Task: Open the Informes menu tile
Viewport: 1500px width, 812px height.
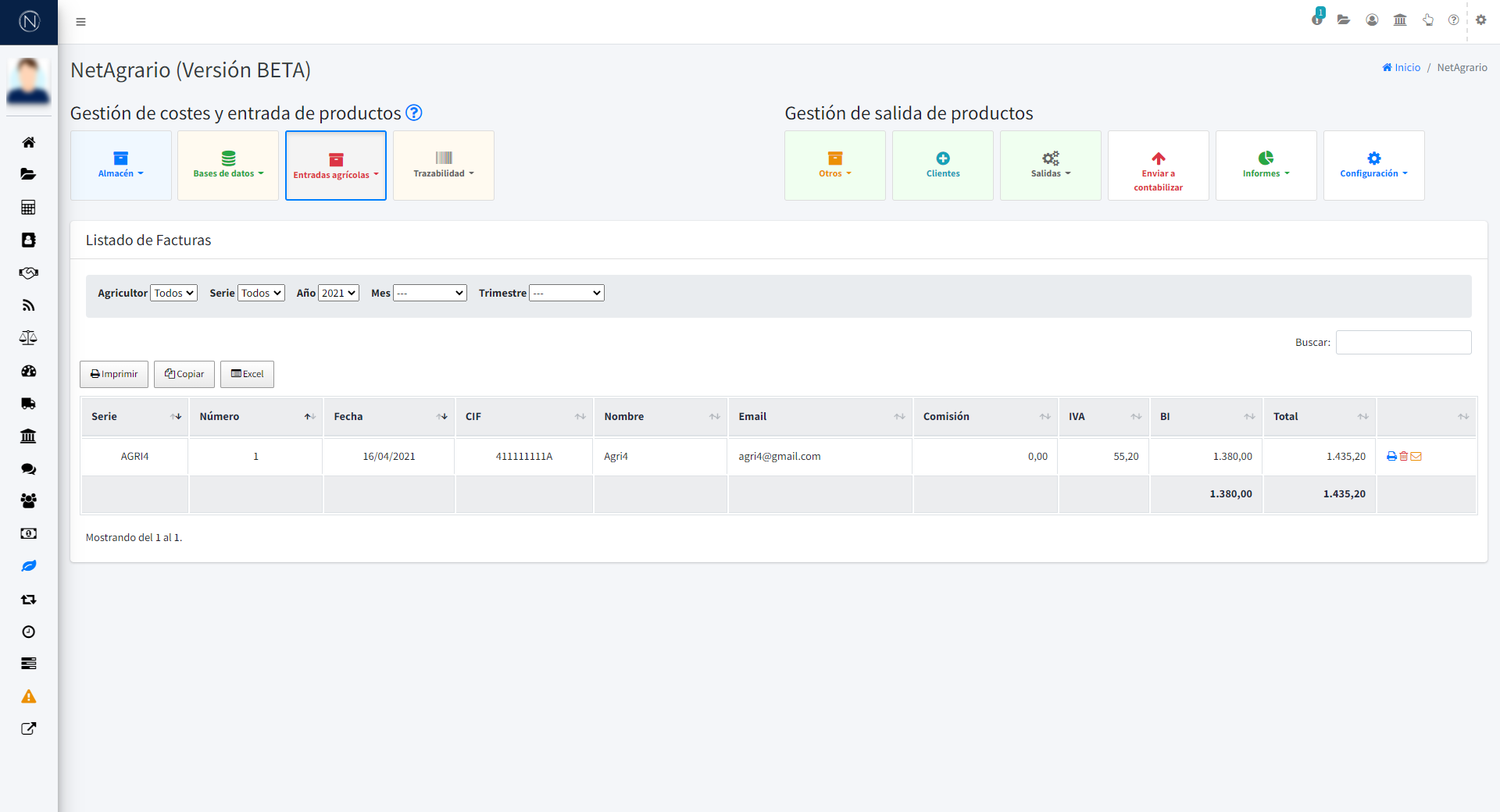Action: coord(1266,166)
